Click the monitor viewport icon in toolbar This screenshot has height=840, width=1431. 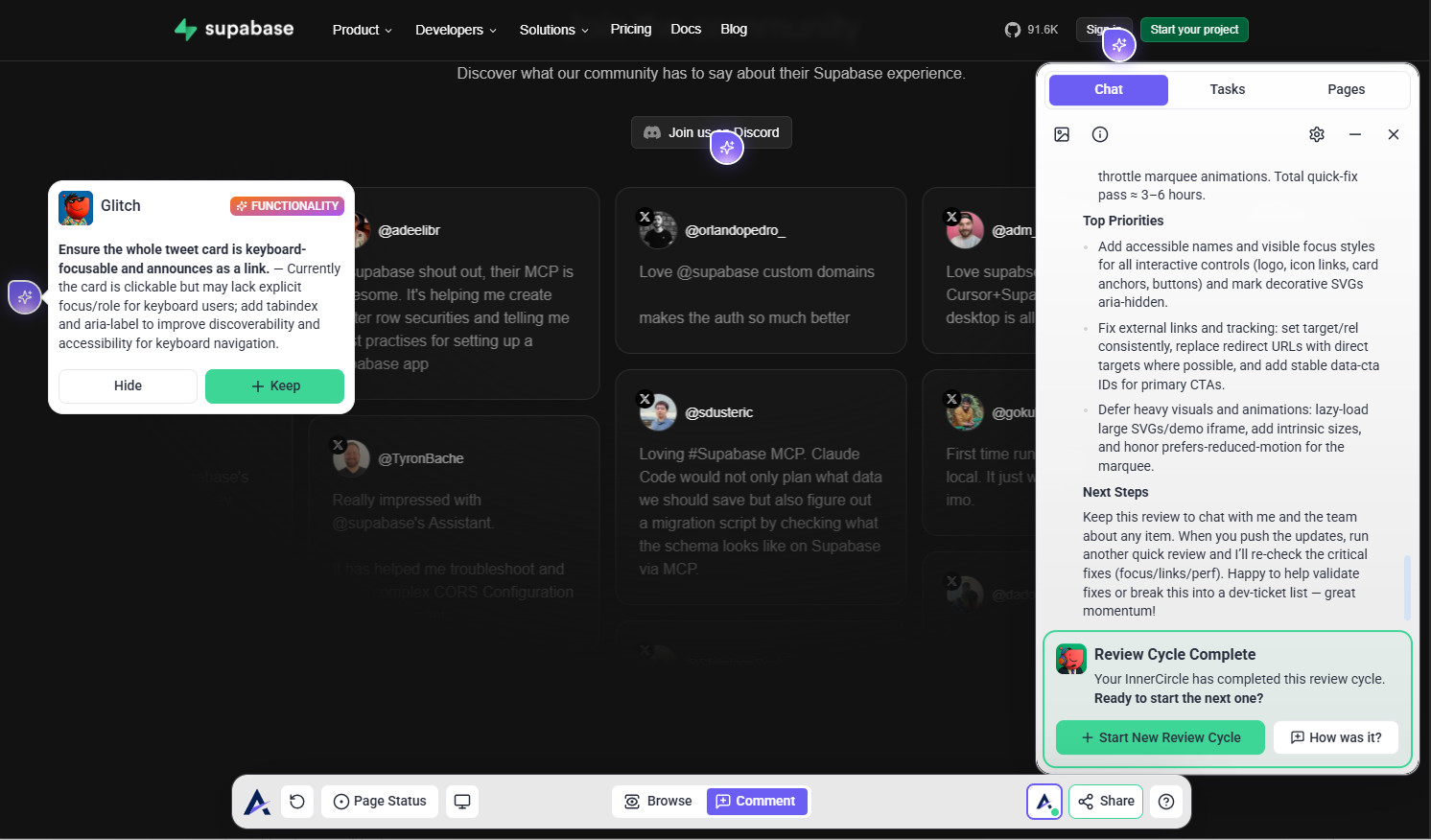coord(462,802)
